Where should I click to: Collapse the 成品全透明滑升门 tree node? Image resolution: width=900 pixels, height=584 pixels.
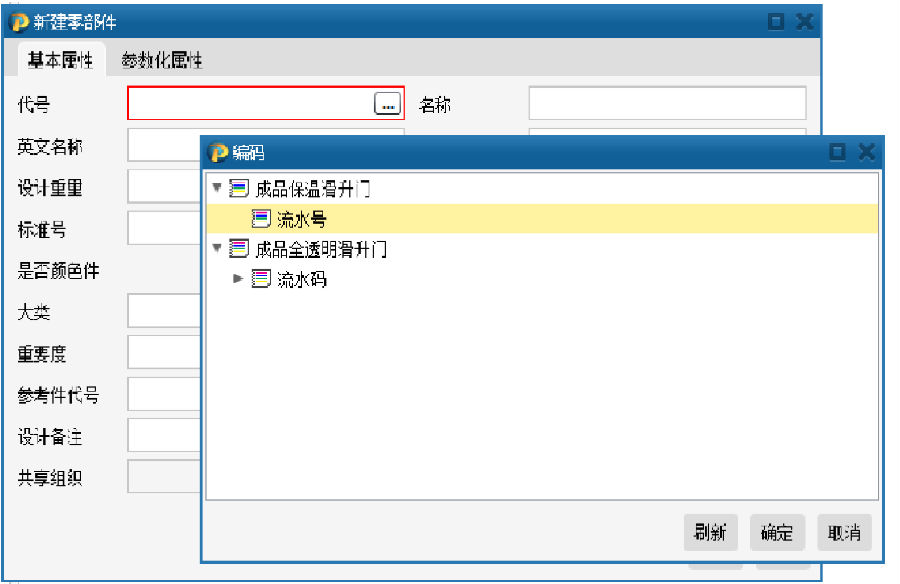point(217,249)
